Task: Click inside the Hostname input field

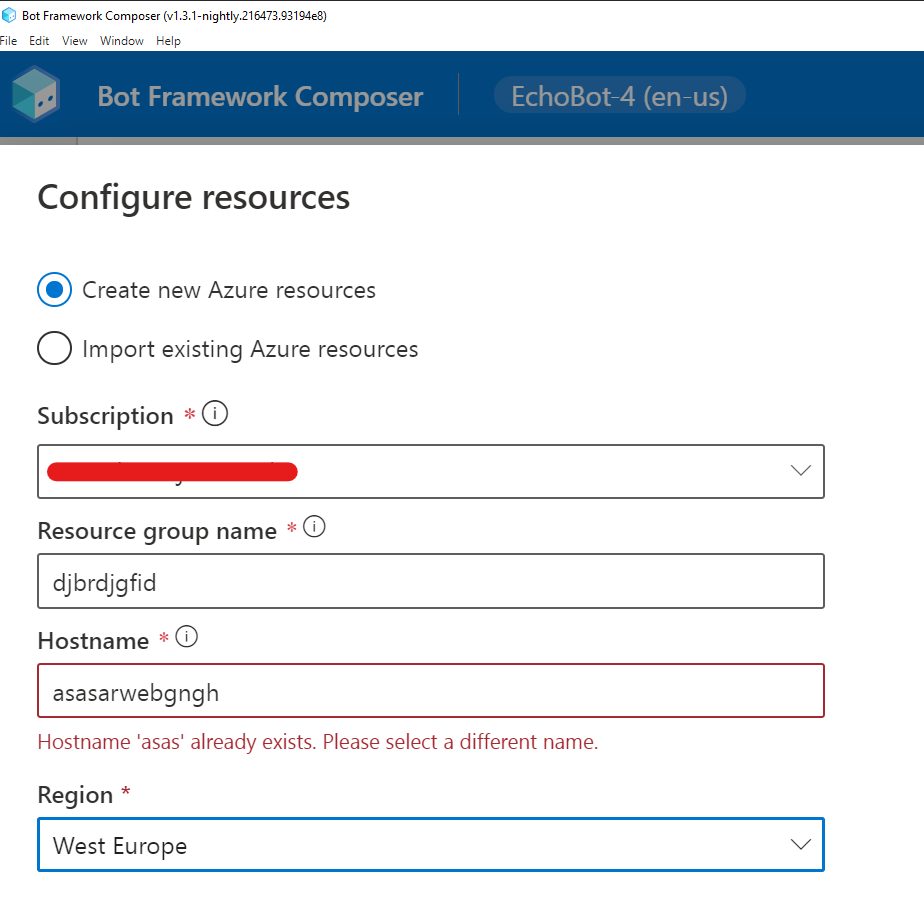Action: point(430,690)
